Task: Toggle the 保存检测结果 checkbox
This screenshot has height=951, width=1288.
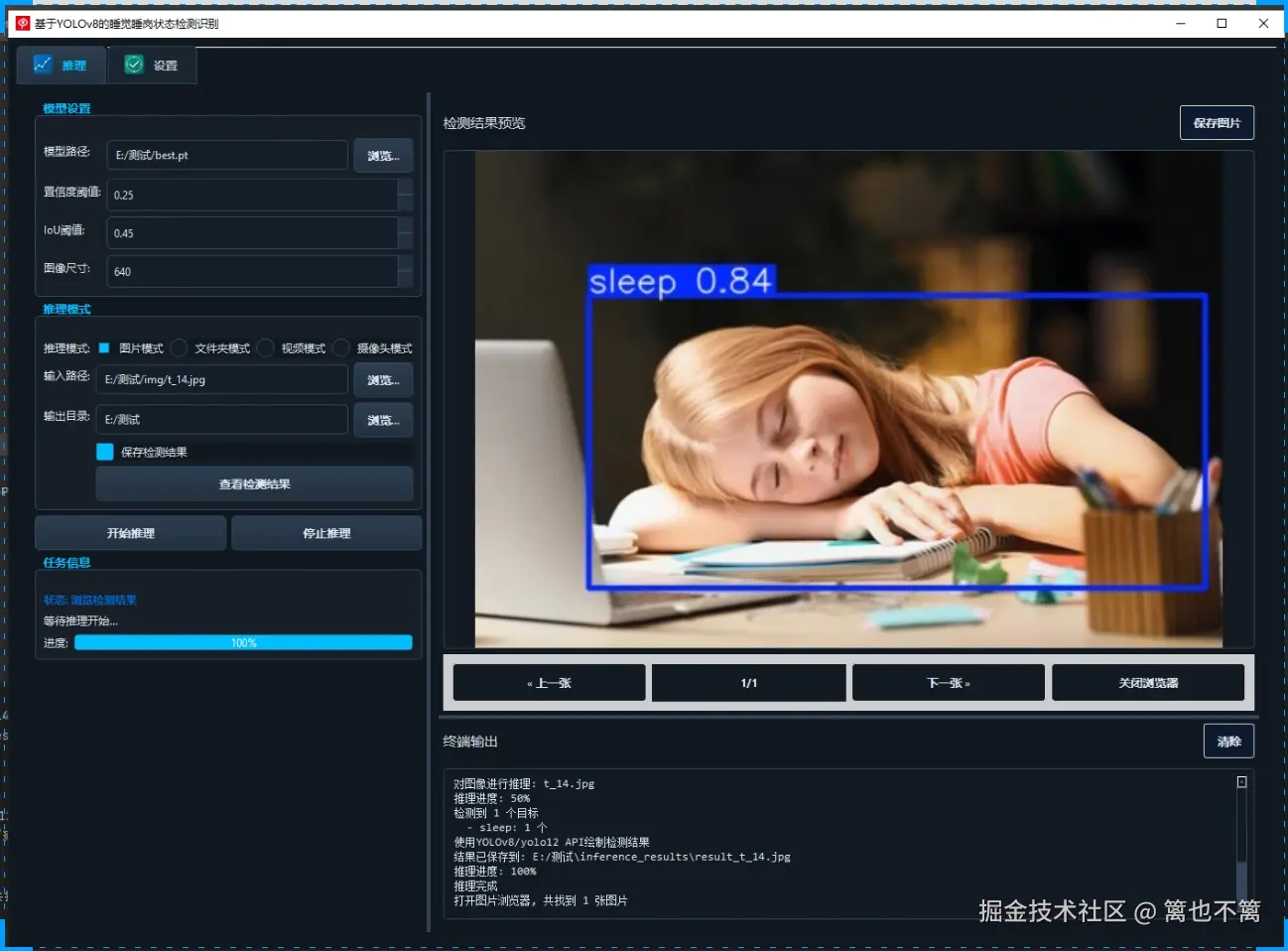Action: pos(142,452)
